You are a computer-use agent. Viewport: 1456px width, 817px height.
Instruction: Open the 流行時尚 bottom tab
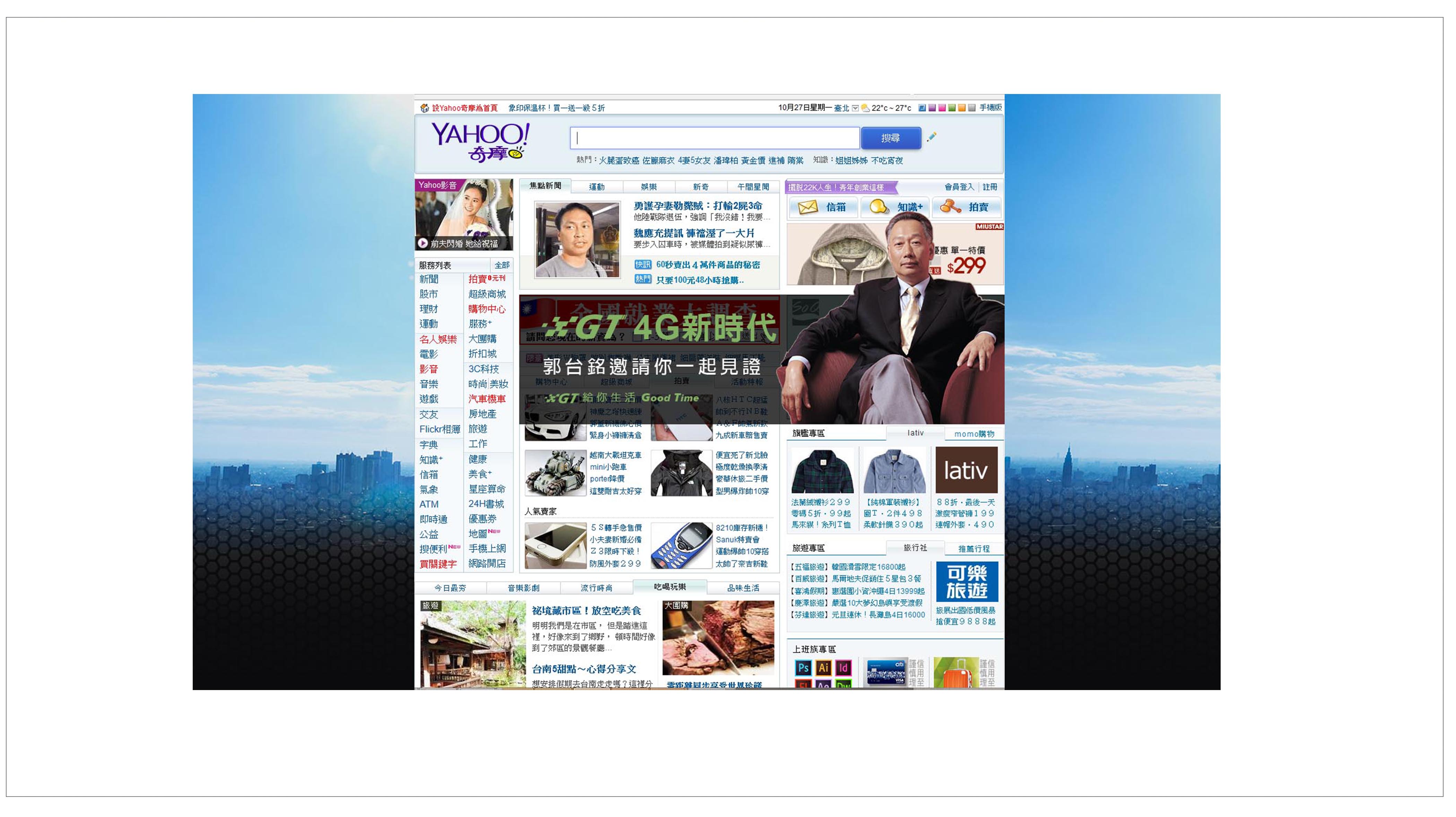(596, 588)
